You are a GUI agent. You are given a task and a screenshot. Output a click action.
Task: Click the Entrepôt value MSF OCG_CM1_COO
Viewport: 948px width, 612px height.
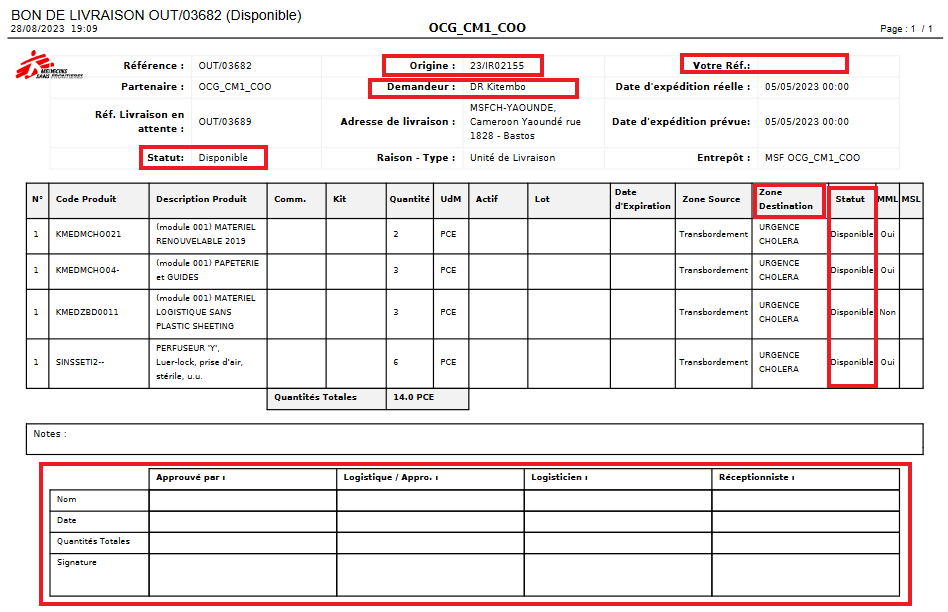pos(812,158)
